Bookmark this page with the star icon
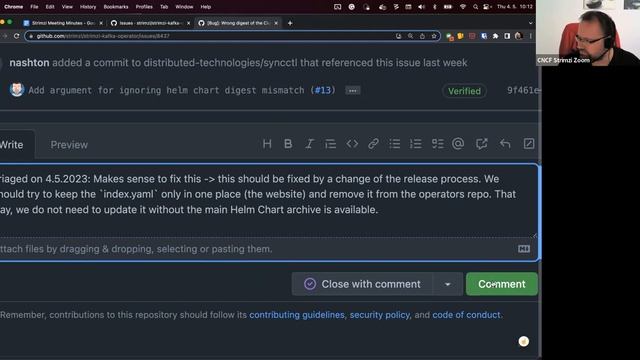Image resolution: width=640 pixels, height=360 pixels. [x=433, y=36]
